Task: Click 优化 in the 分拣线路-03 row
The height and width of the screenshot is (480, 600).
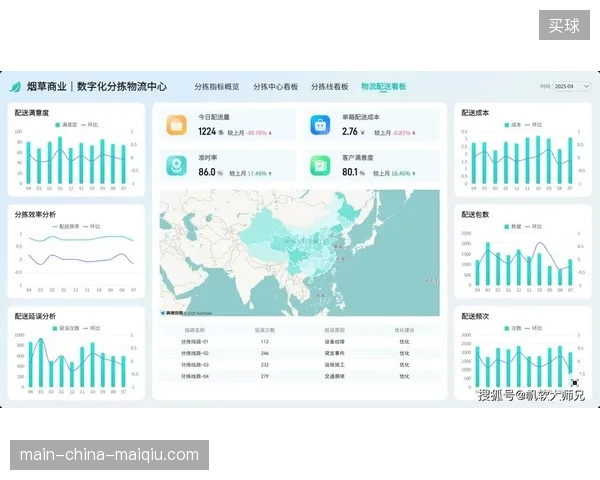Action: [404, 365]
